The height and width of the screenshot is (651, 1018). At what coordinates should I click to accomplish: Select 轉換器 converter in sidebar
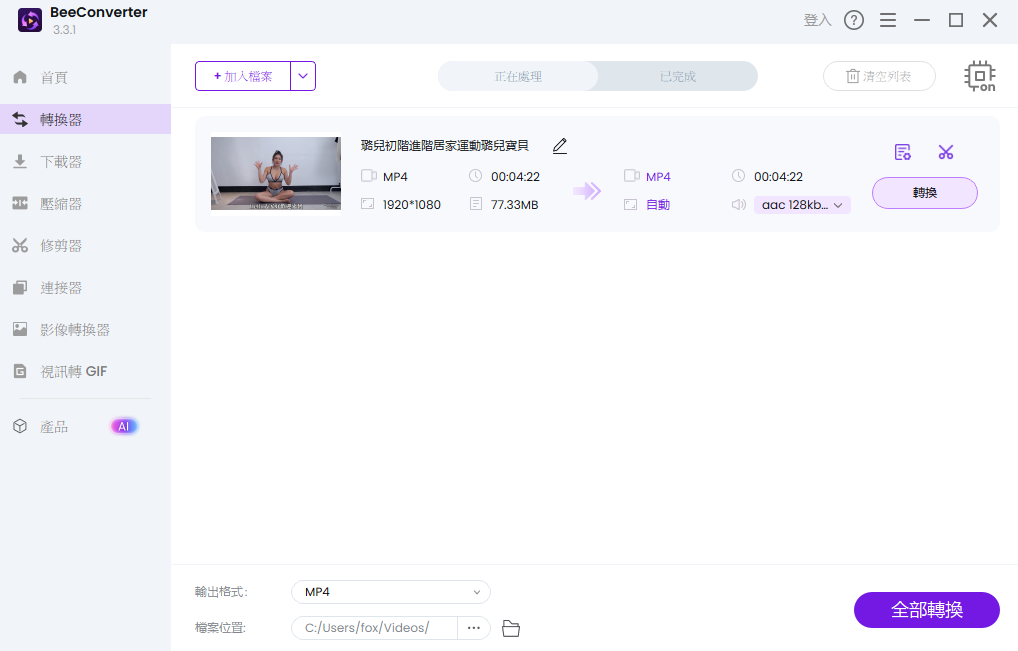pyautogui.click(x=85, y=119)
